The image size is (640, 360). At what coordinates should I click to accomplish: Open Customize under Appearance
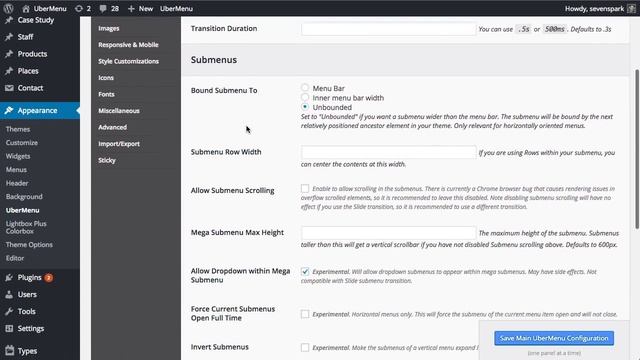22,143
